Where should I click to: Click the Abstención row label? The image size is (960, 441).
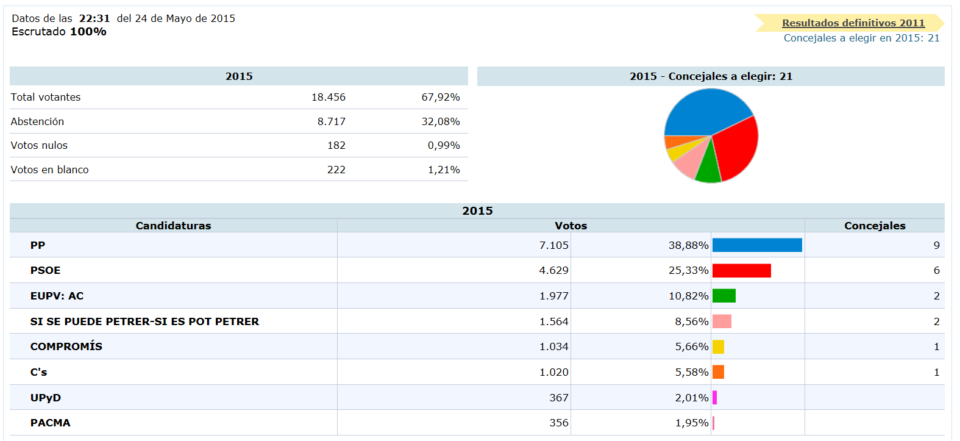coord(37,121)
